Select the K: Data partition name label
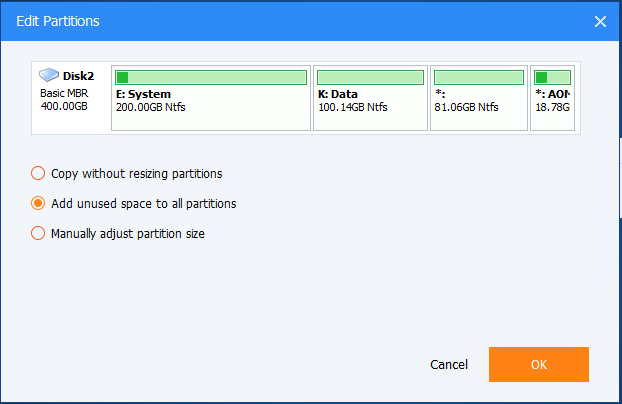Viewport: 622px width, 404px height. pos(338,94)
